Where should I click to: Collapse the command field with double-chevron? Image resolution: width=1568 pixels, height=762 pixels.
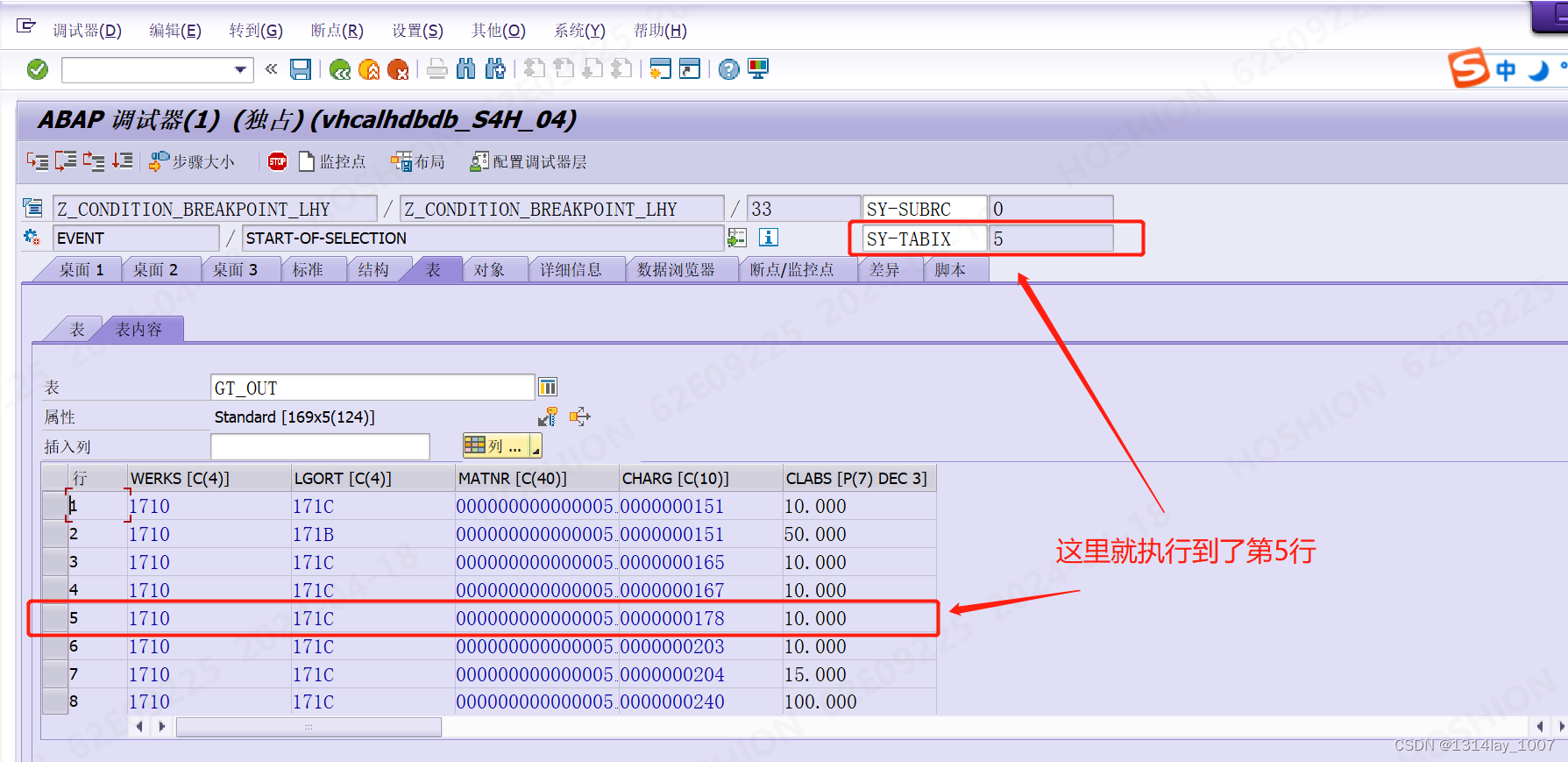coord(271,69)
